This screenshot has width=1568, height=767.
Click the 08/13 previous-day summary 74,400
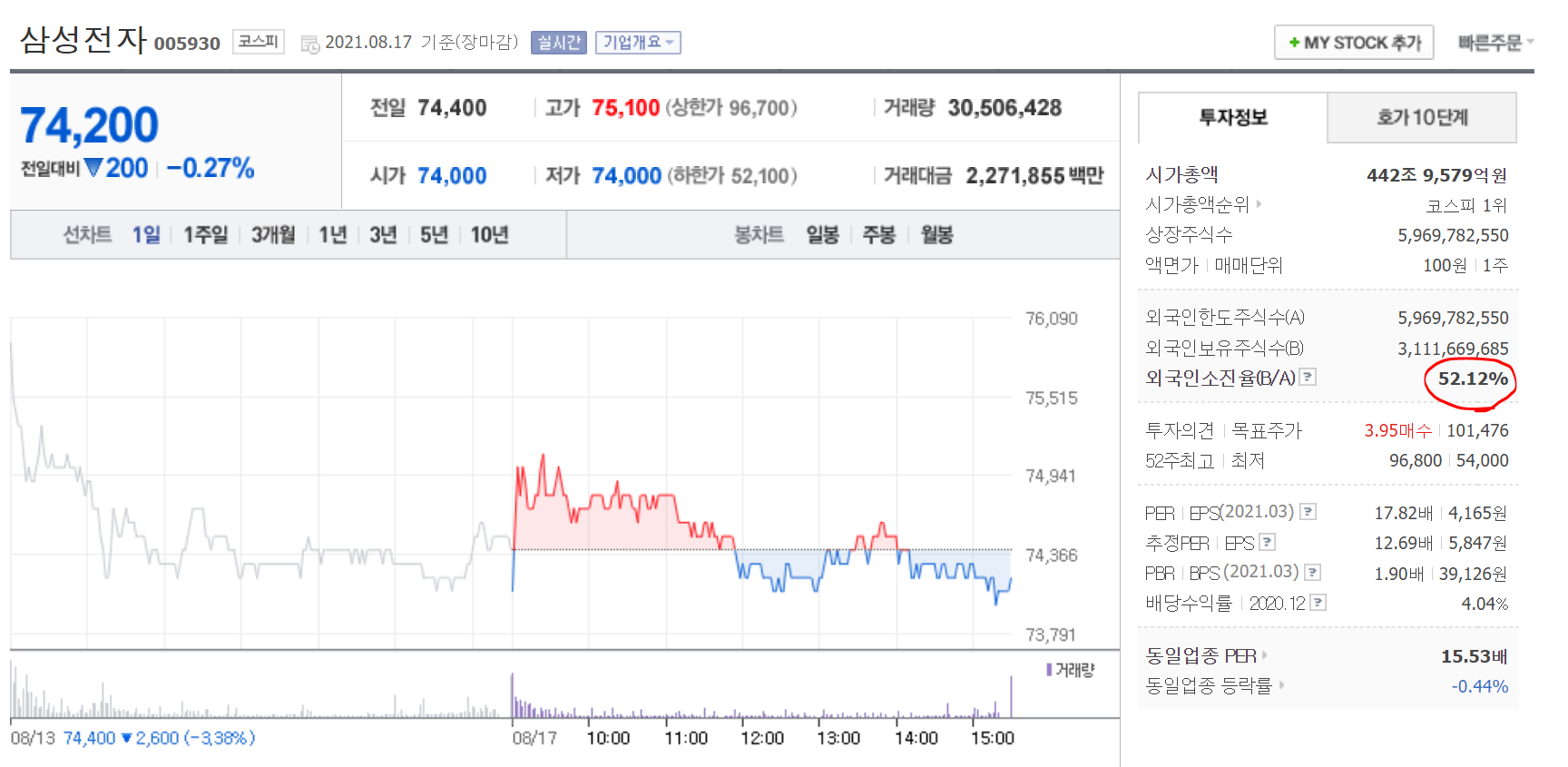pyautogui.click(x=132, y=738)
